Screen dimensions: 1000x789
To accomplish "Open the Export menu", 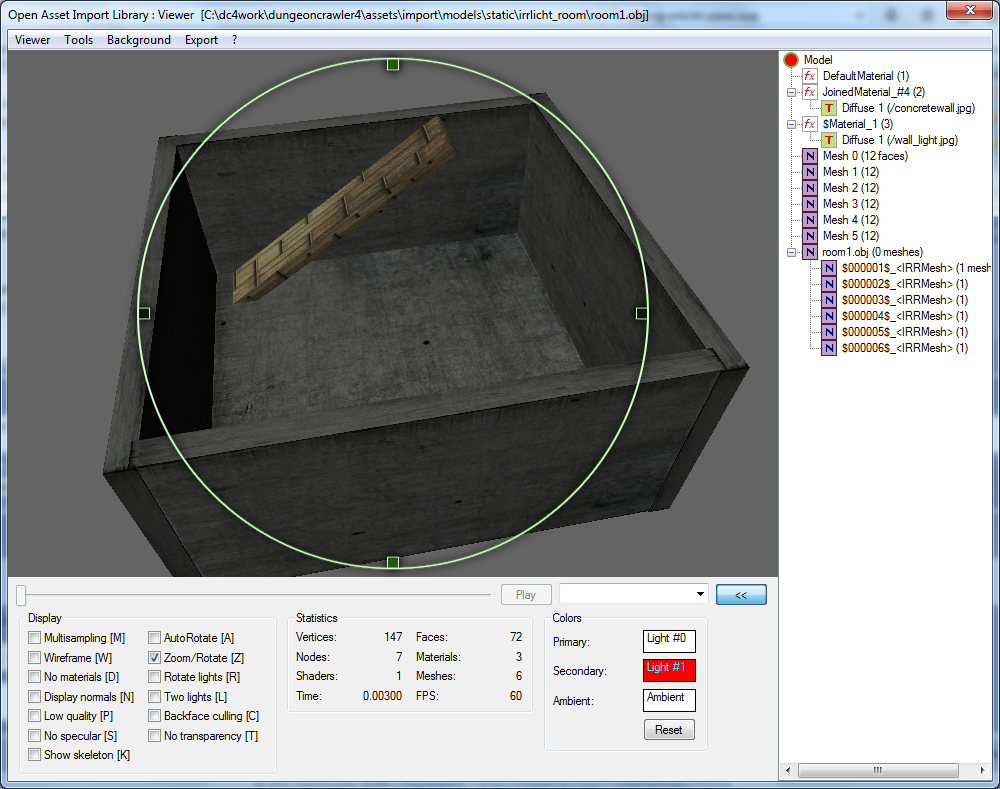I will click(x=201, y=40).
